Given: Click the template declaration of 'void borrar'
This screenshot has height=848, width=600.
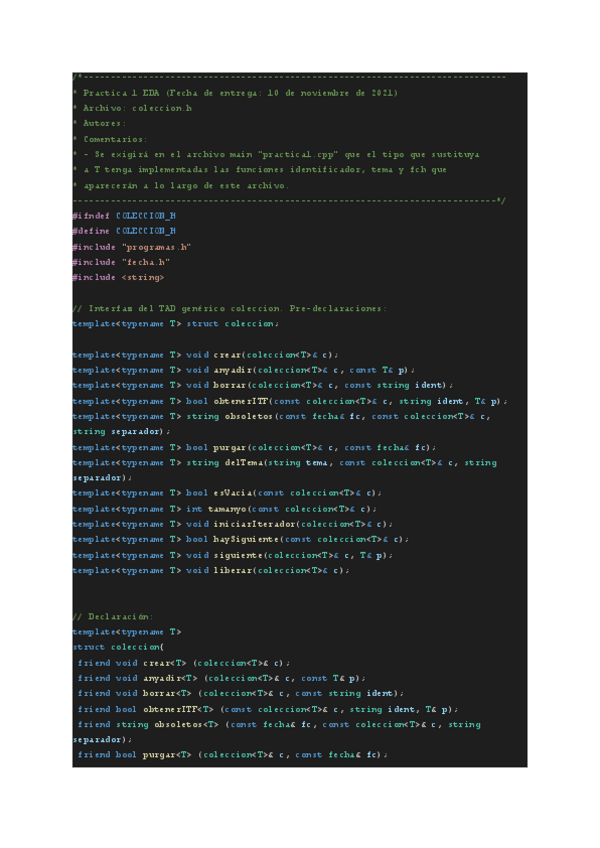Looking at the screenshot, I should pyautogui.click(x=263, y=385).
